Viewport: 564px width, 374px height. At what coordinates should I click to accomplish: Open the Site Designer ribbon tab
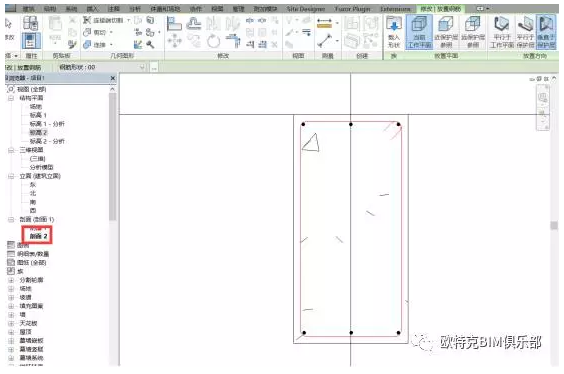(x=306, y=9)
